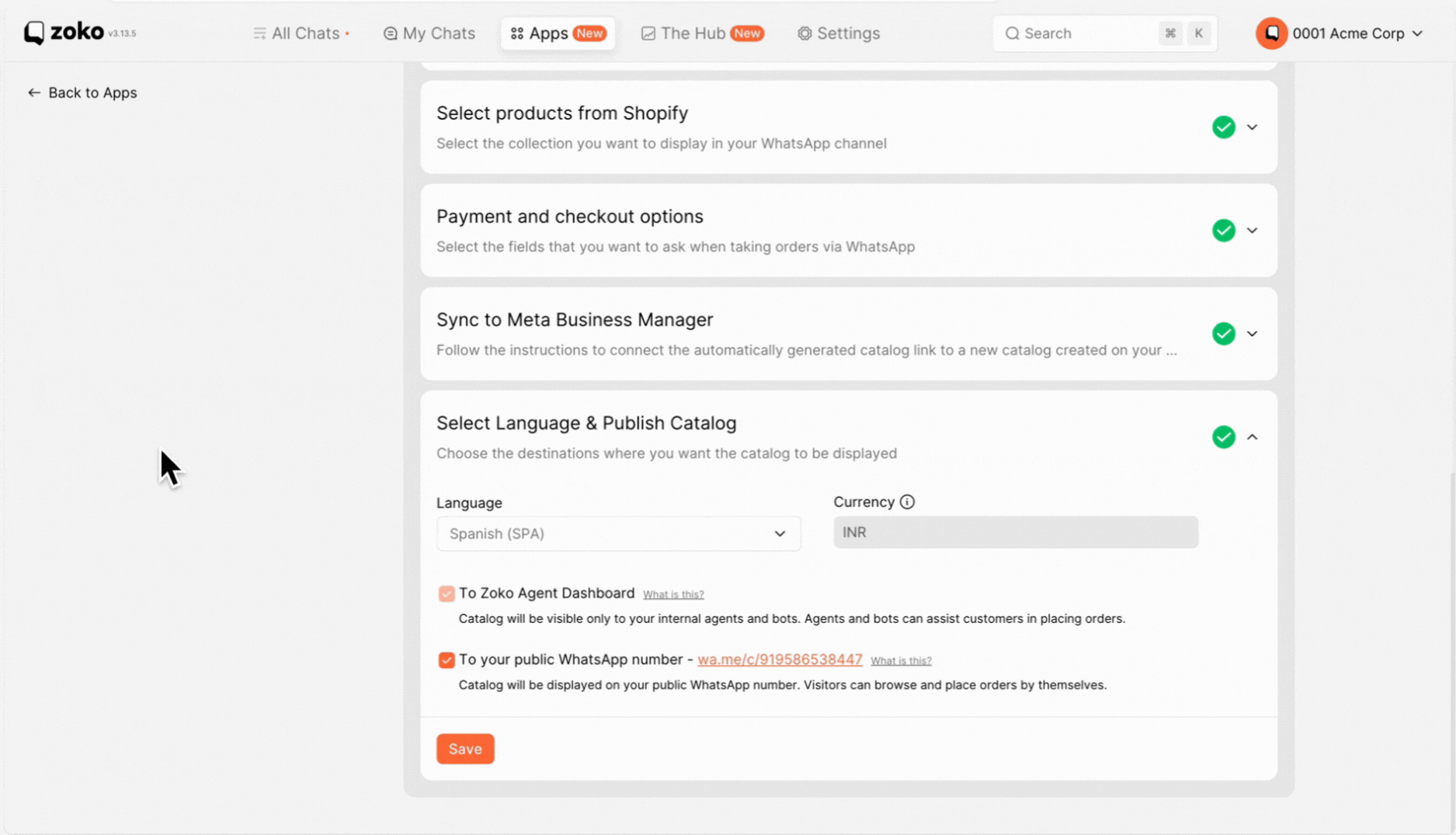
Task: Open the wa.me/c/919586538447 link
Action: [780, 659]
